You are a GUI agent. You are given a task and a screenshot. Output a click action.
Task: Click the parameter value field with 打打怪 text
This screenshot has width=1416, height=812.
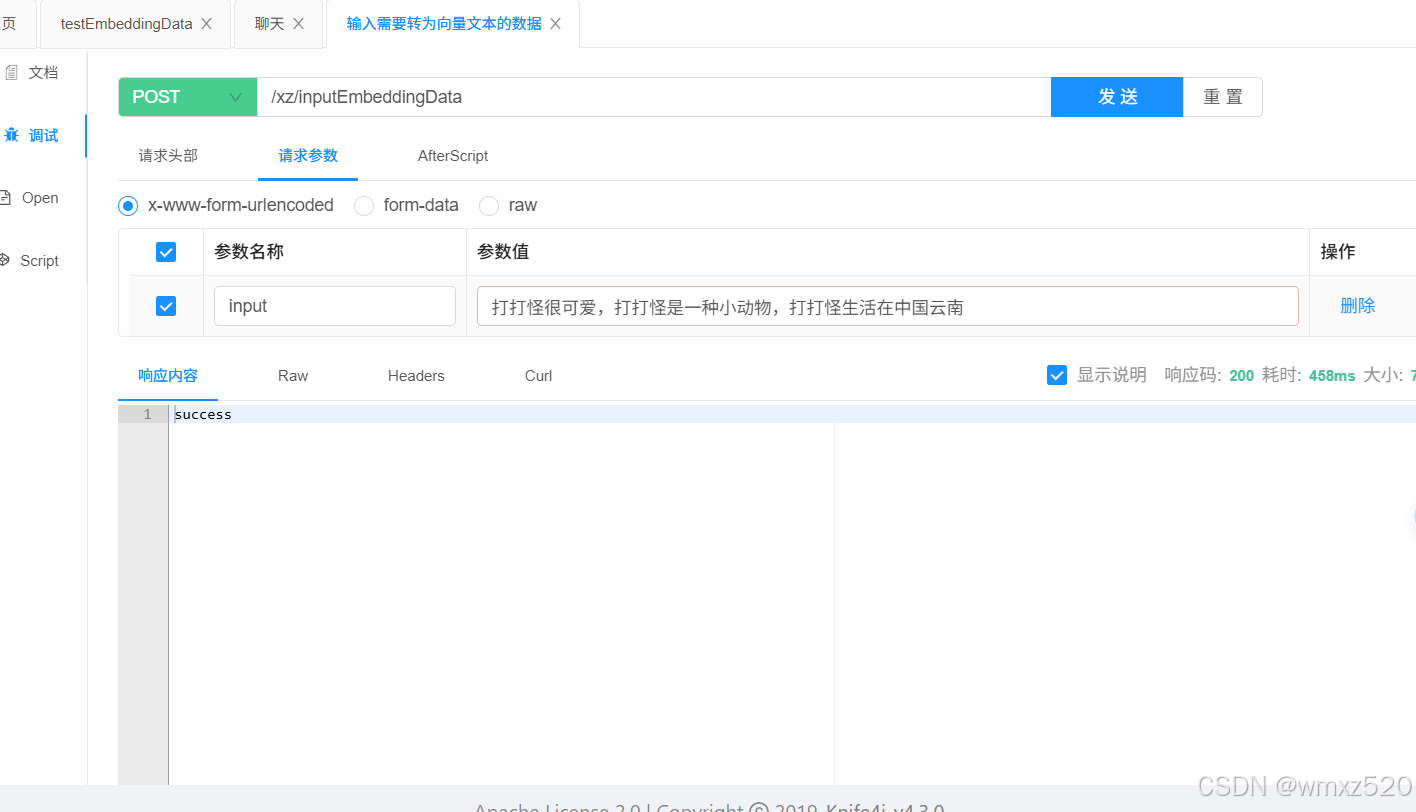click(x=888, y=306)
